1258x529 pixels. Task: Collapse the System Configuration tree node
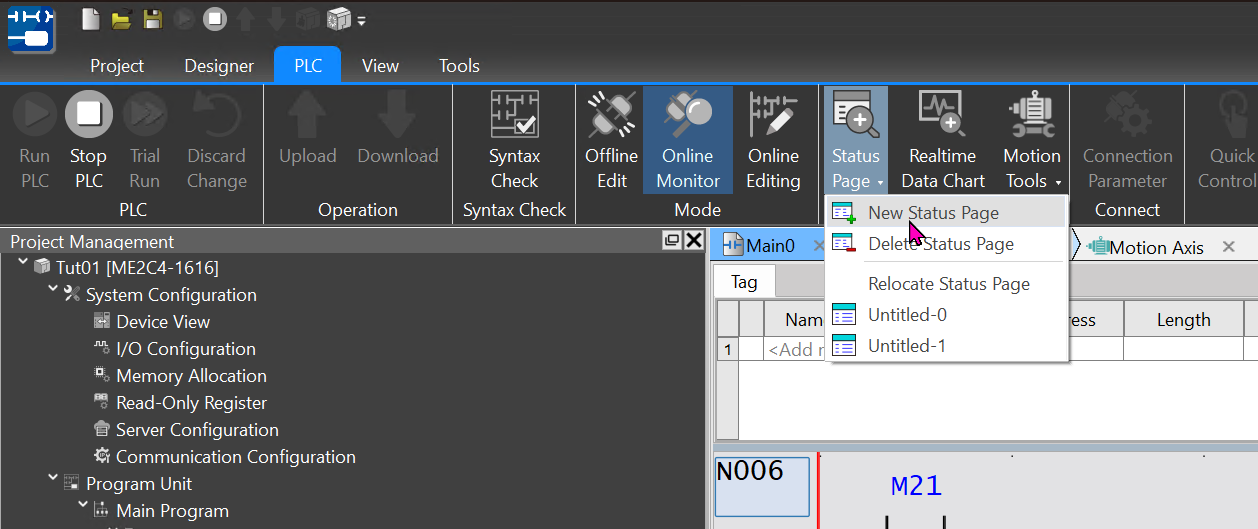pyautogui.click(x=53, y=289)
